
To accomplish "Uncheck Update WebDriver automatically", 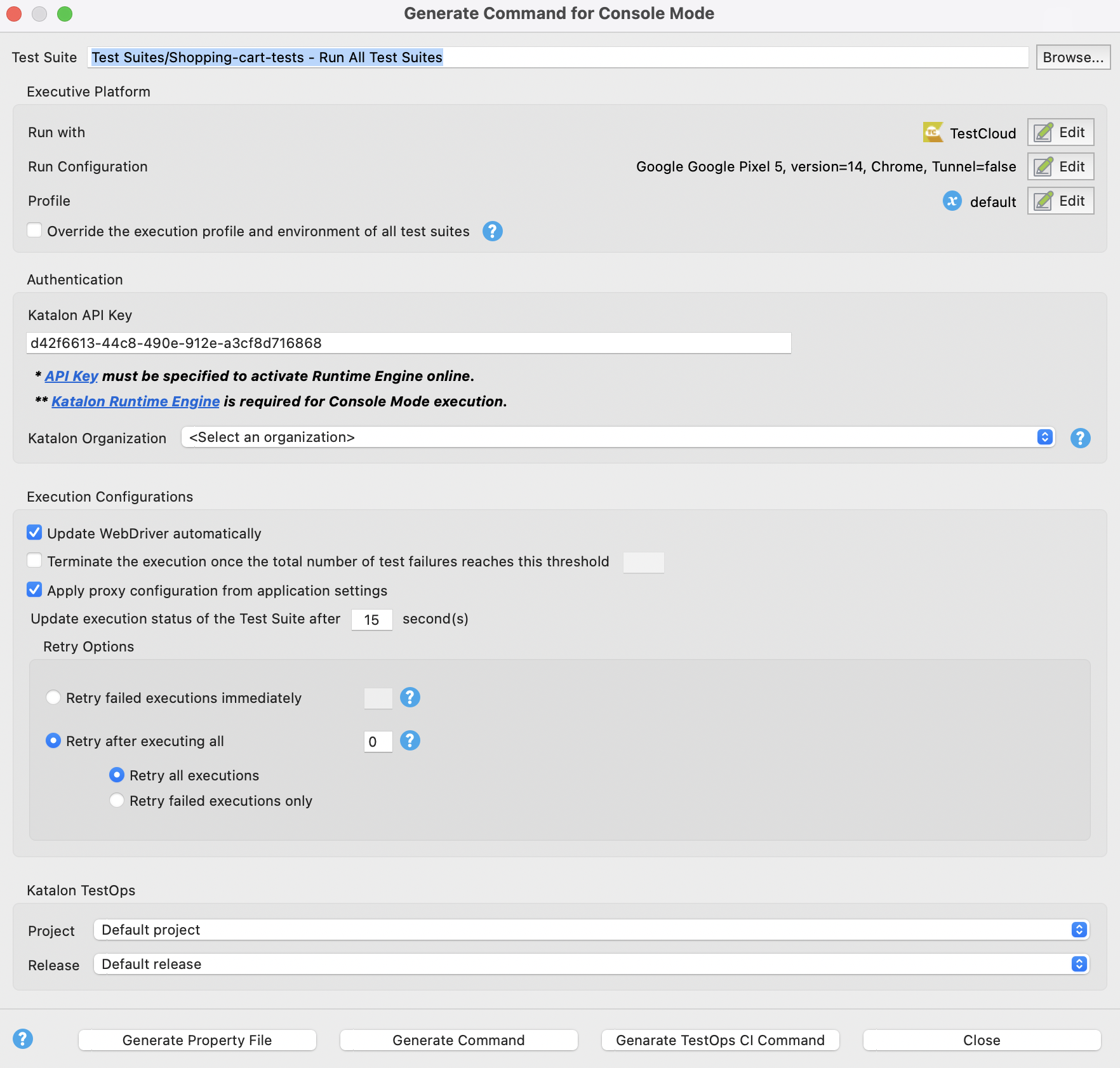I will [35, 533].
